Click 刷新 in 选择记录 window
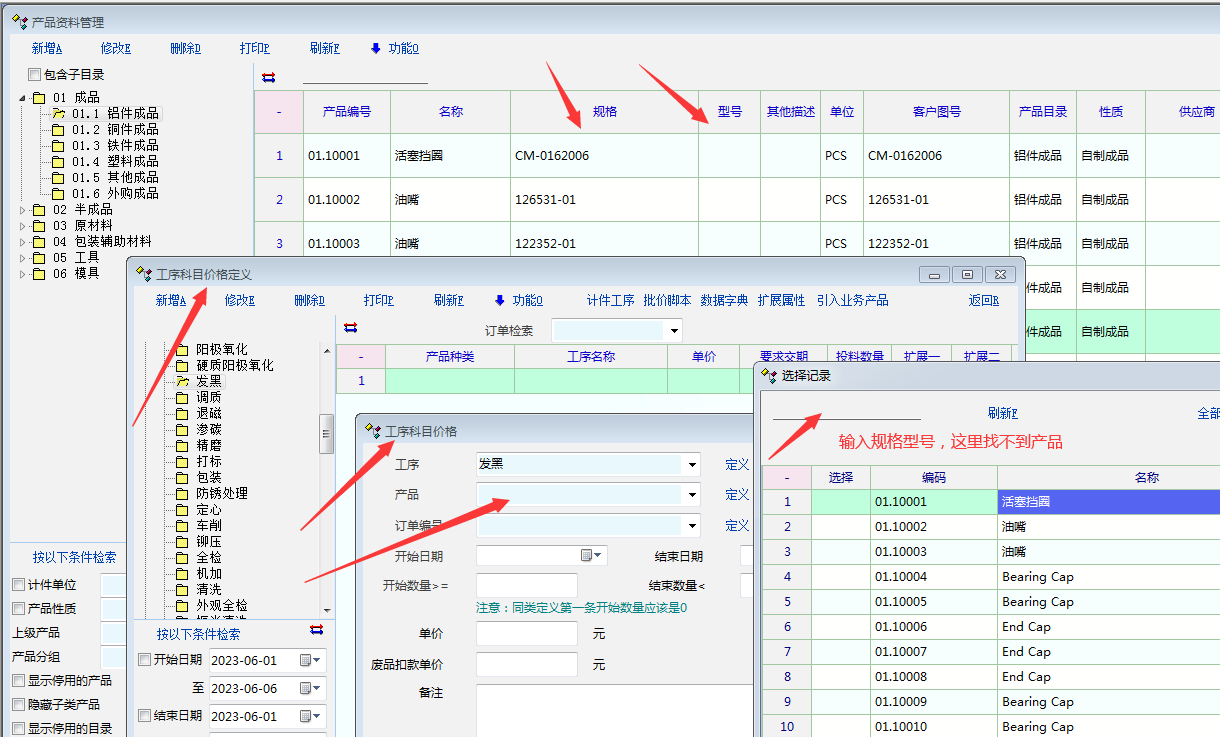Image resolution: width=1220 pixels, height=737 pixels. [x=1002, y=413]
